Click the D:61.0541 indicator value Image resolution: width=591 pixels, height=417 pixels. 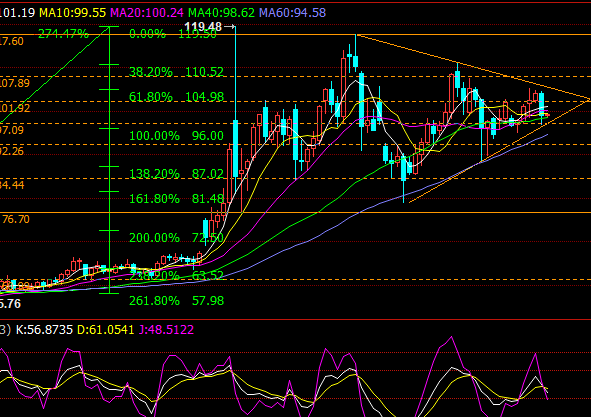(x=106, y=330)
